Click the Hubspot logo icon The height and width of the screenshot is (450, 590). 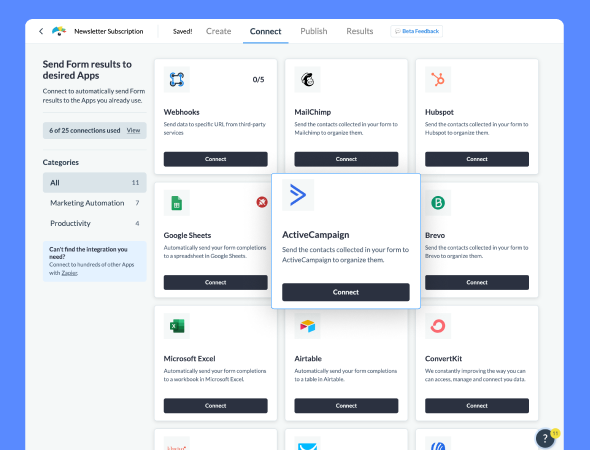pyautogui.click(x=438, y=79)
